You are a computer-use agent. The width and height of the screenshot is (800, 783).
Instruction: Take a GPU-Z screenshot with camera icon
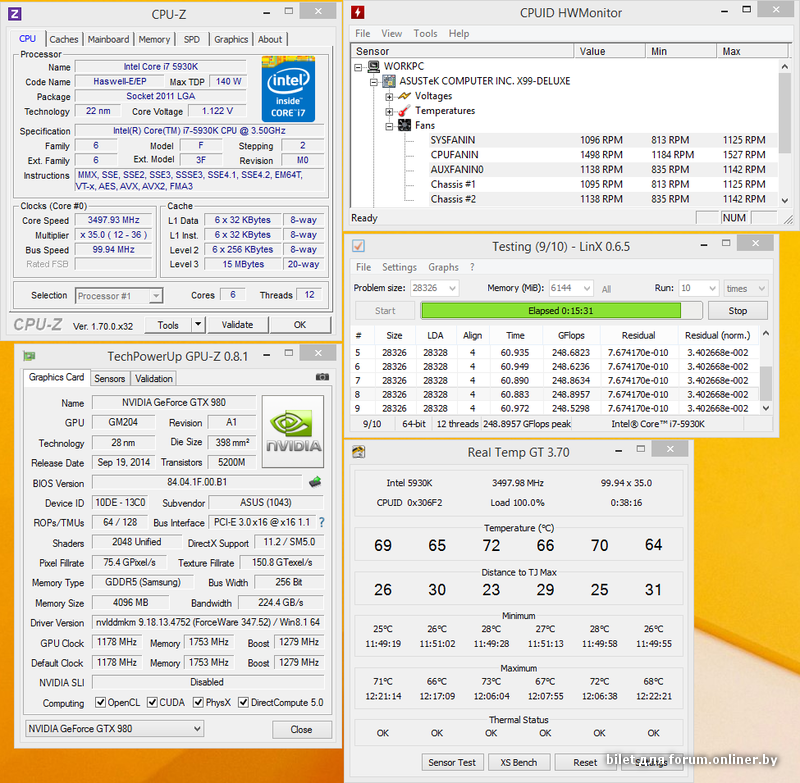(x=322, y=377)
